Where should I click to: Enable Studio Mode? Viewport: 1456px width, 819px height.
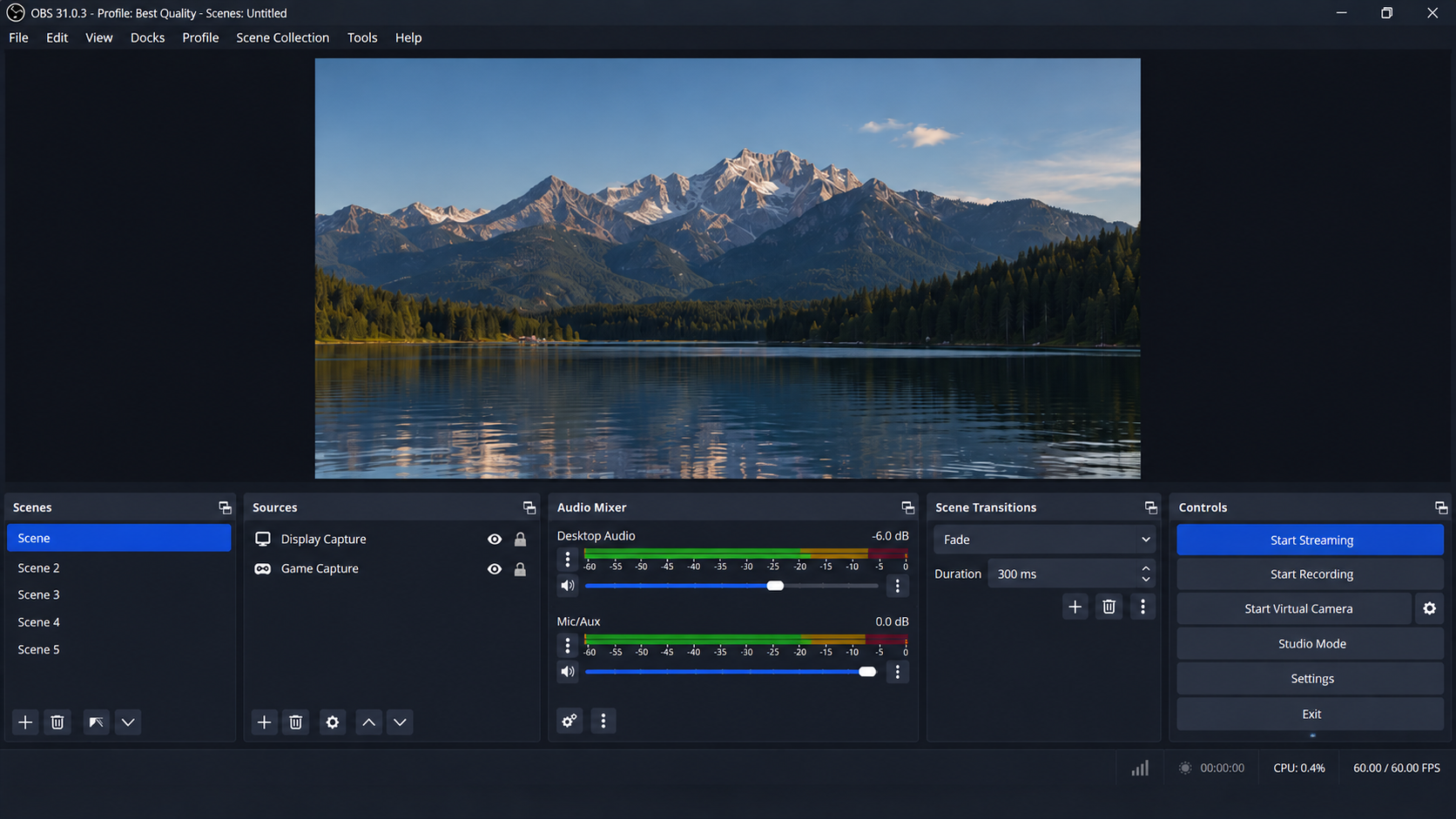(1311, 644)
